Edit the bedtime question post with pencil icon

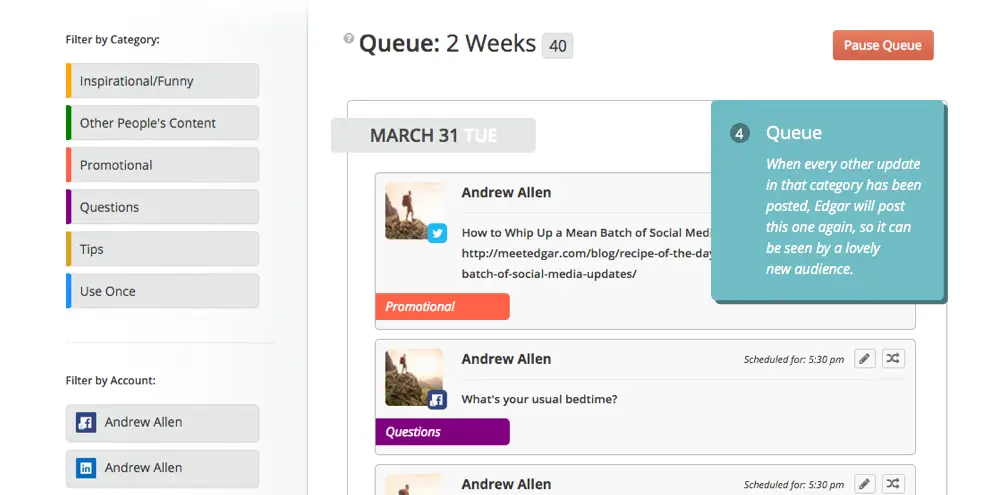pos(864,359)
